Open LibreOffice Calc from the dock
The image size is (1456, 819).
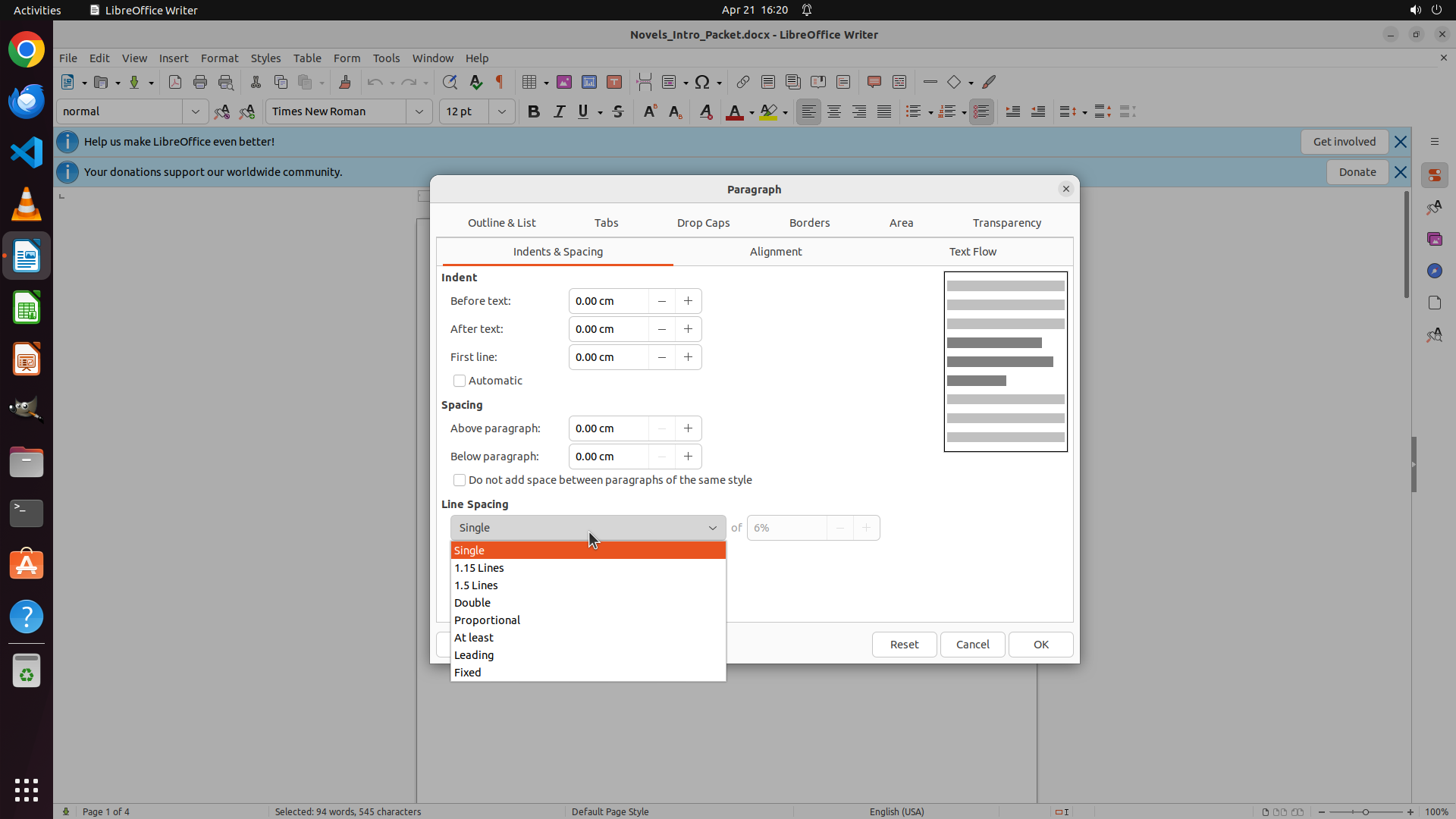tap(27, 309)
